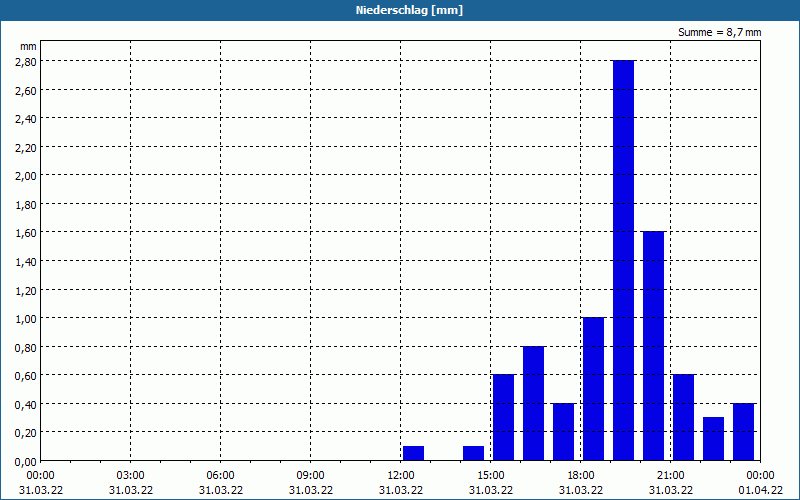The height and width of the screenshot is (500, 800).
Task: Click the 06:00 time axis label
Action: 220,476
